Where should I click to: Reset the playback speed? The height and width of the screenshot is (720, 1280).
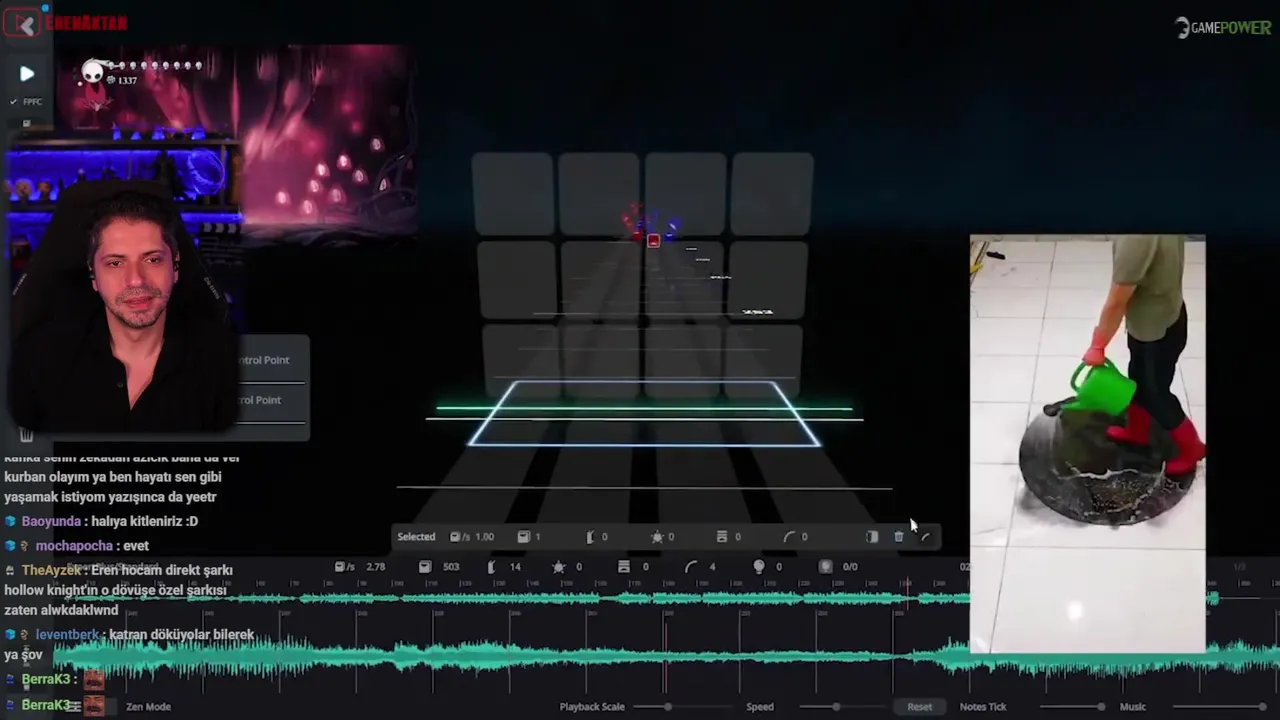point(919,707)
